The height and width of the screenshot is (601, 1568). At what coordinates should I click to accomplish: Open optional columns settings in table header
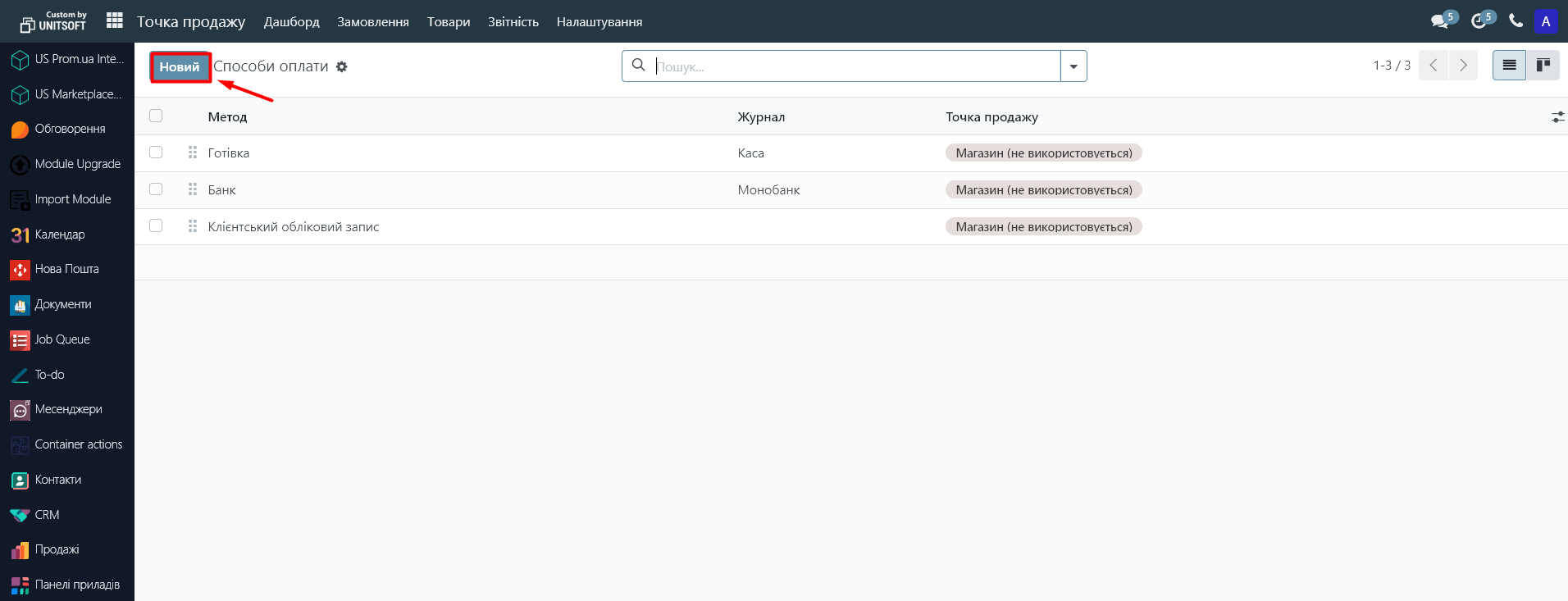(x=1557, y=117)
